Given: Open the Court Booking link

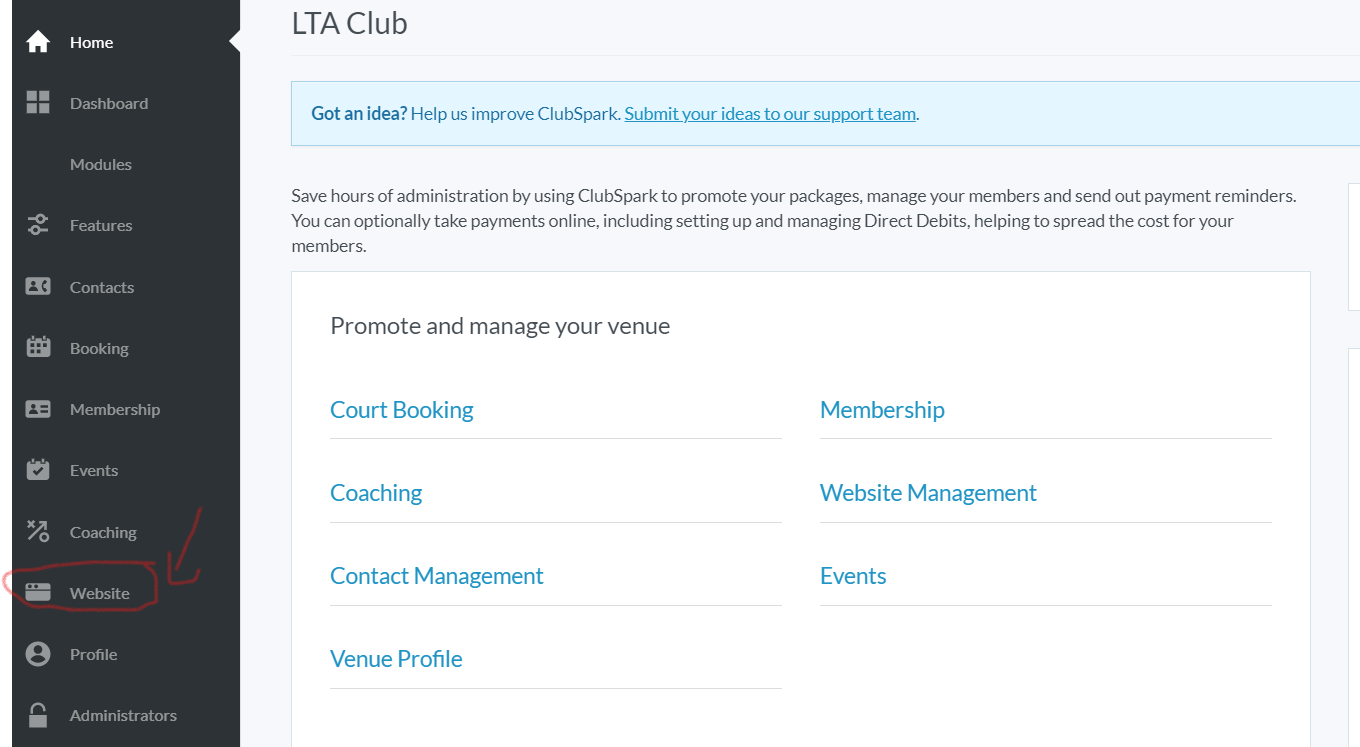Looking at the screenshot, I should tap(402, 410).
